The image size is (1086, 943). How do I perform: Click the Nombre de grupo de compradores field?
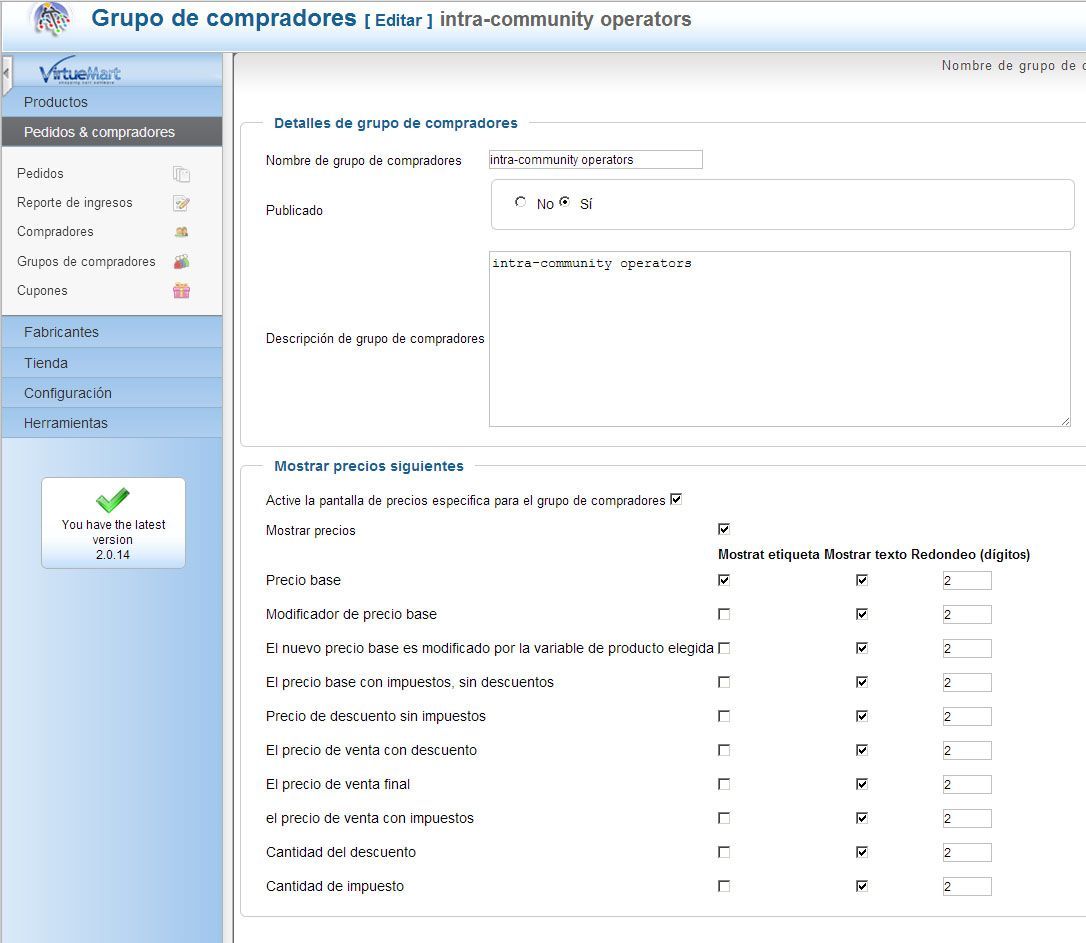[x=596, y=159]
